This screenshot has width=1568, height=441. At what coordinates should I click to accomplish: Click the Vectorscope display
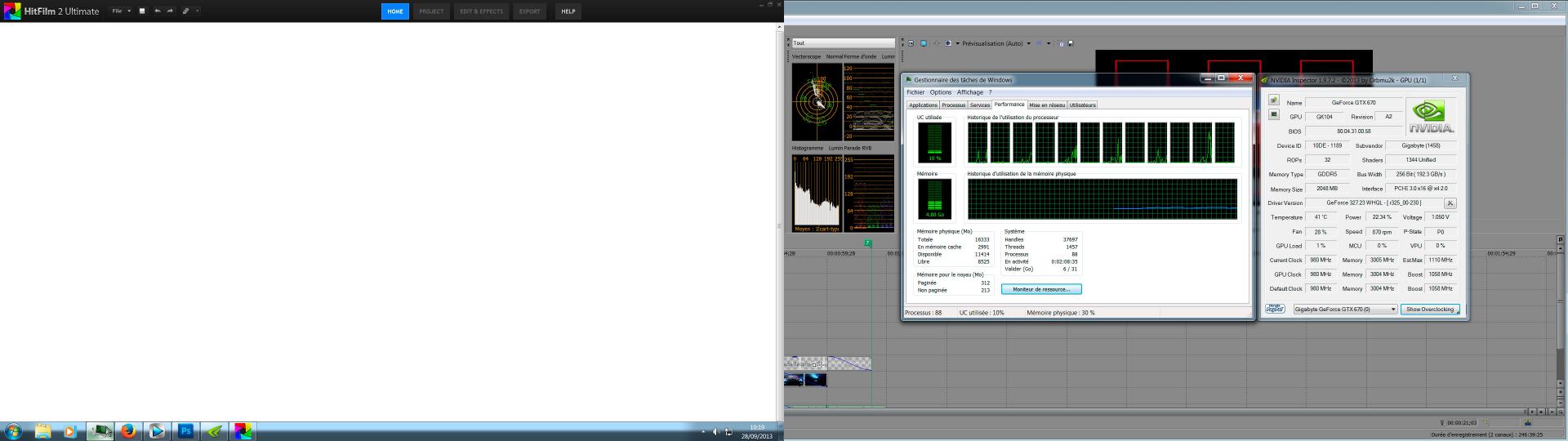coord(817,102)
